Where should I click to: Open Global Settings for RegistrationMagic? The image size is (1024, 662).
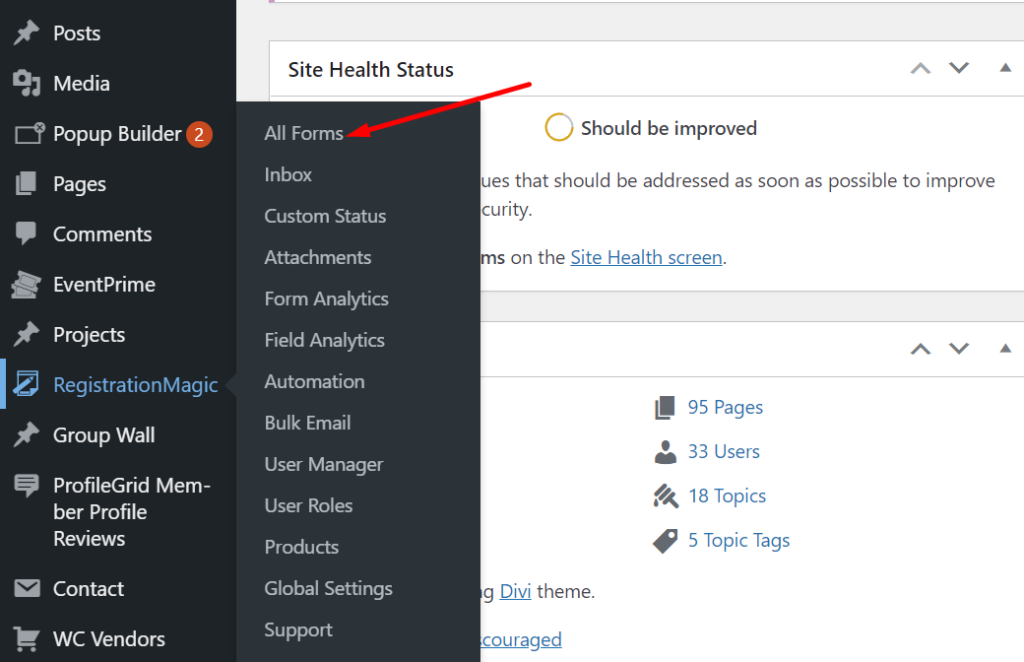tap(327, 588)
